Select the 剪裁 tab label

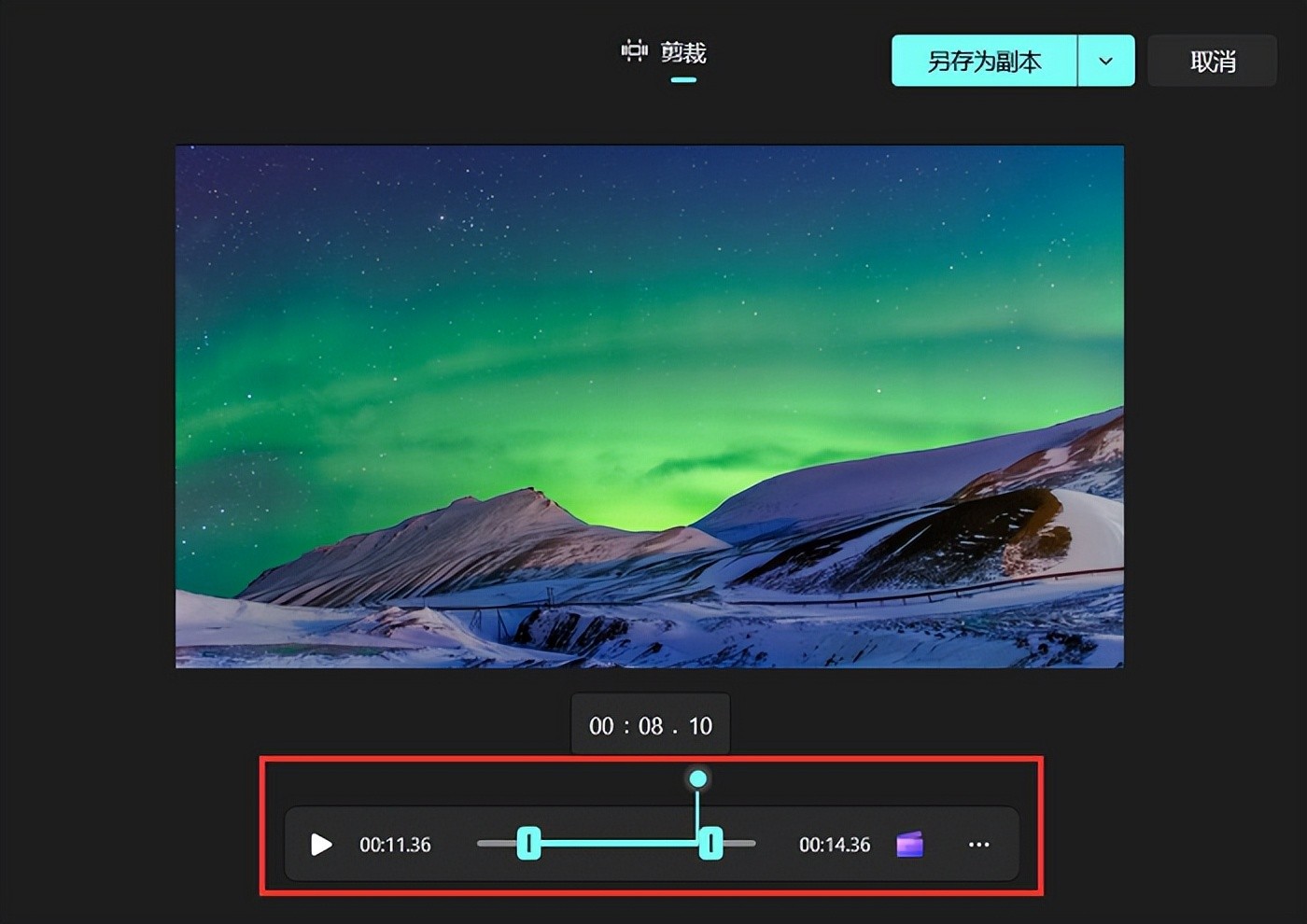pos(683,52)
